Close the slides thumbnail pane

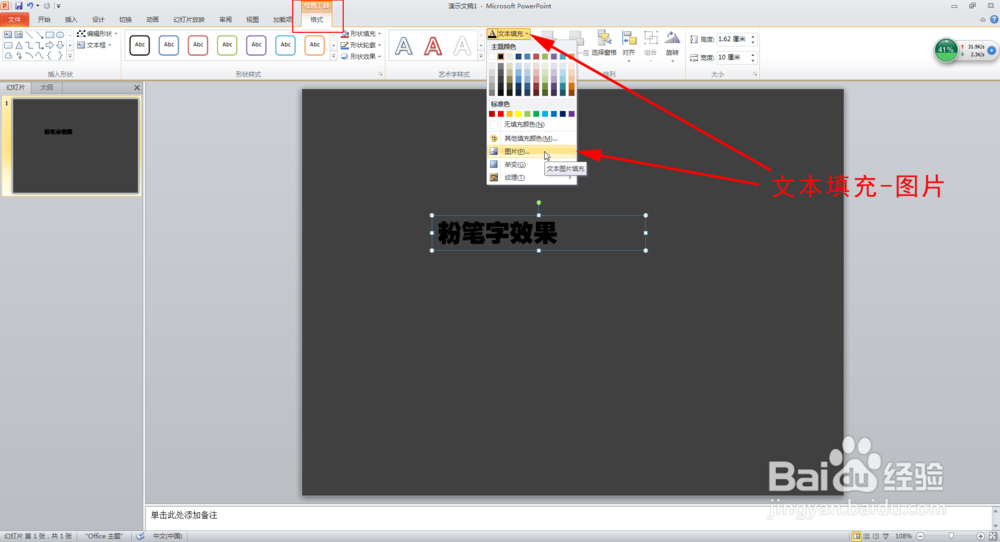pos(136,87)
